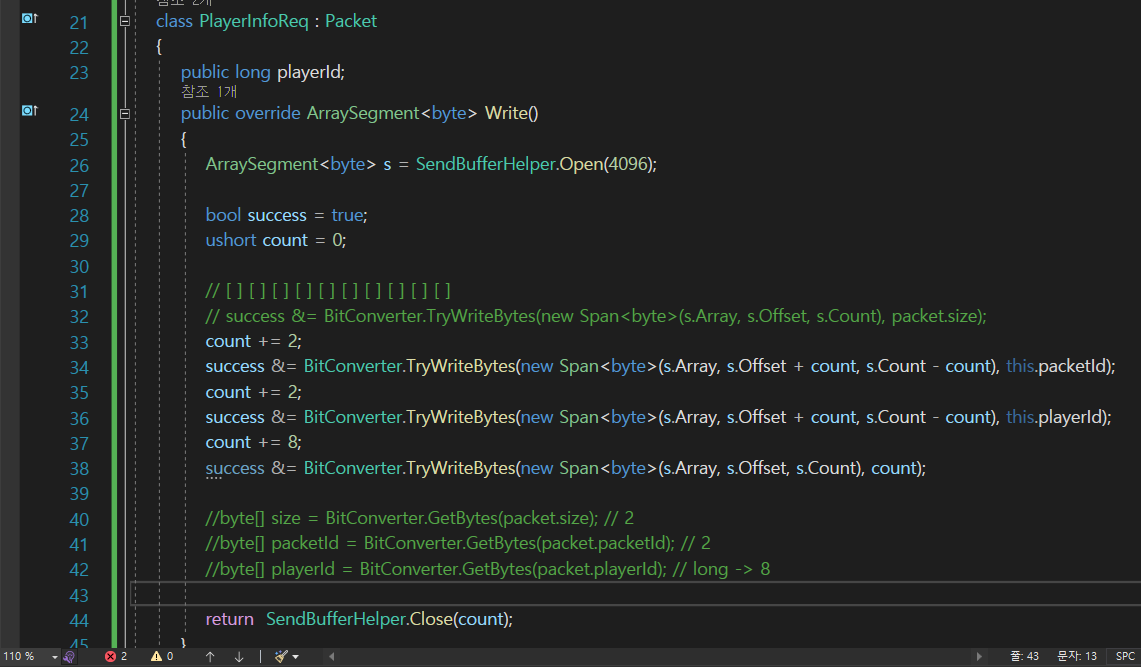Click the CodeLens indicator beside line 21
The width and height of the screenshot is (1141, 667).
(x=28, y=17)
